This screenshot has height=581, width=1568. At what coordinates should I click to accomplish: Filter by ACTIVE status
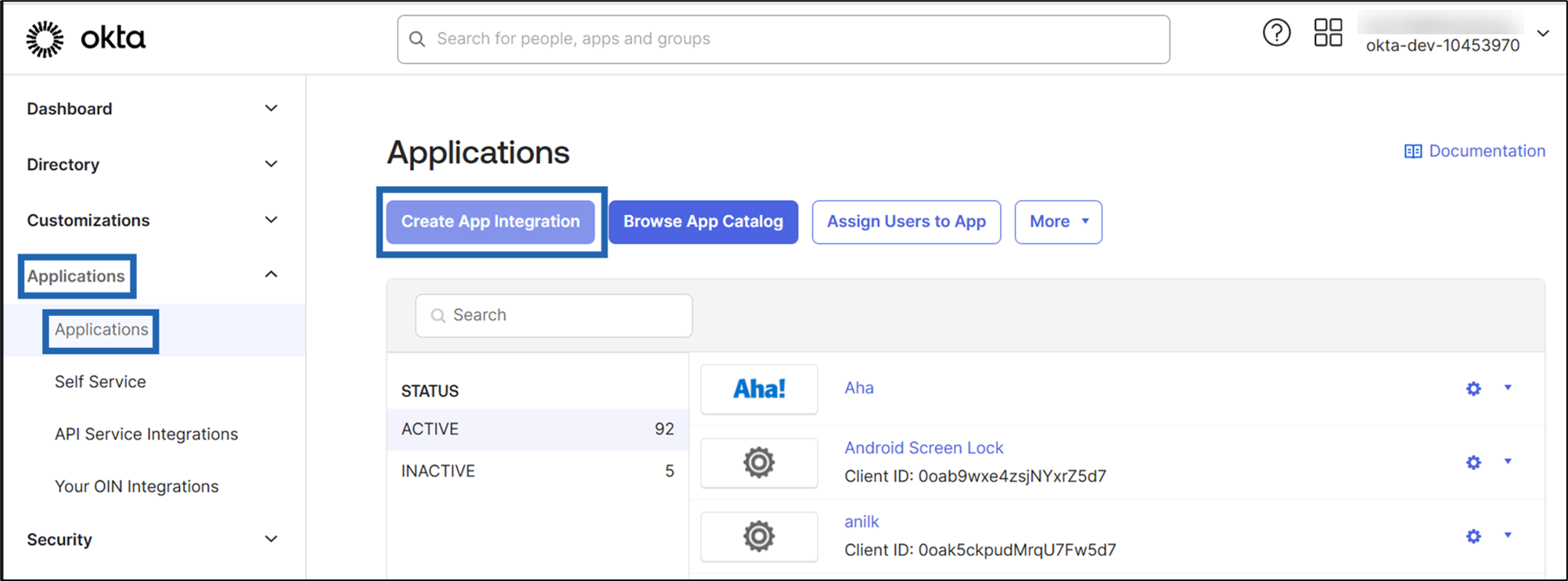(x=538, y=429)
